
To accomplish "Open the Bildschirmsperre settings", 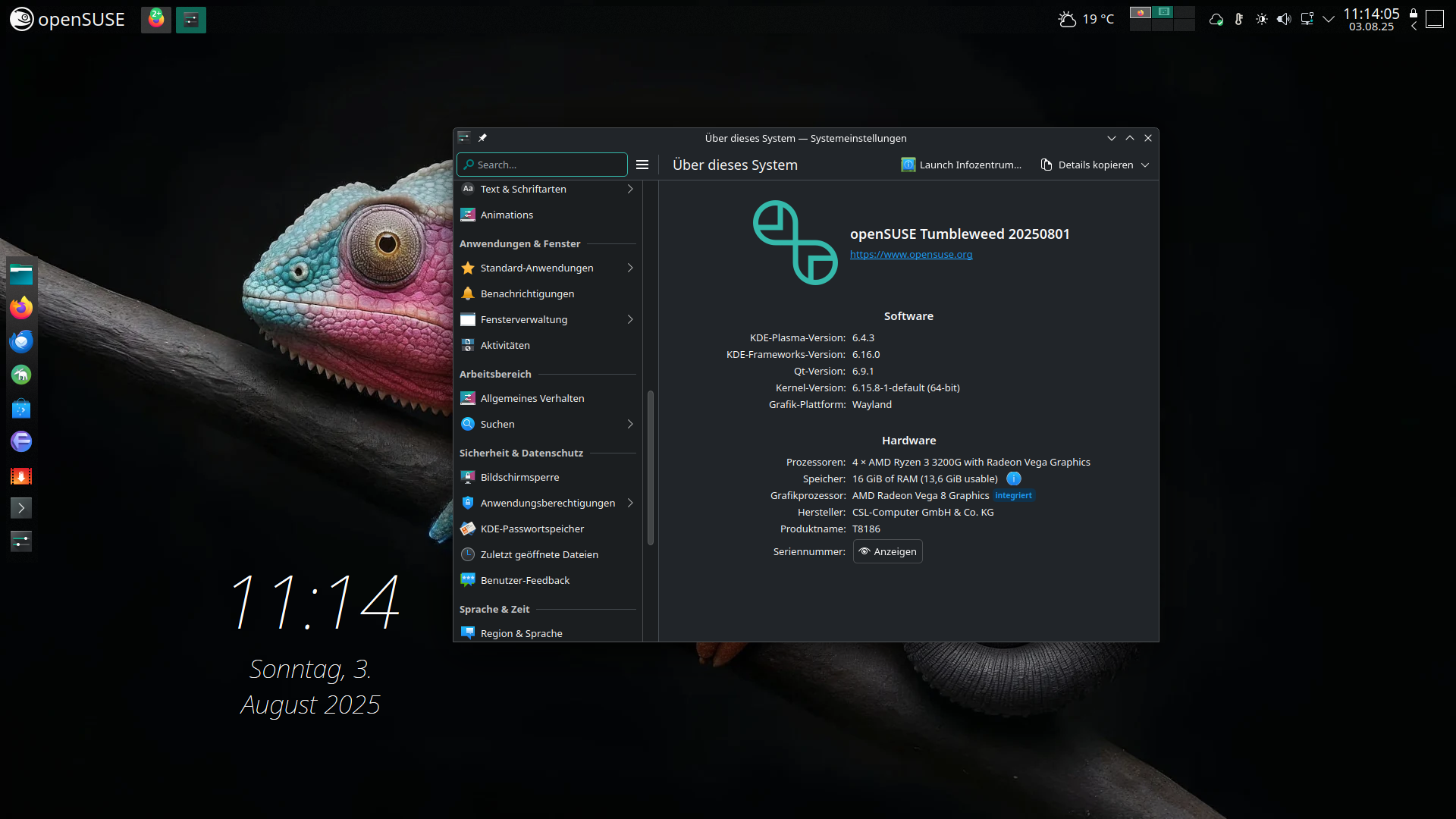I will 519,477.
